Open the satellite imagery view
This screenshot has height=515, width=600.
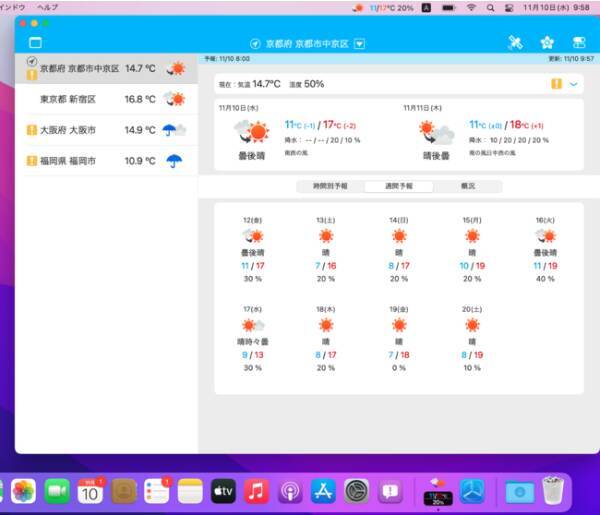click(515, 43)
